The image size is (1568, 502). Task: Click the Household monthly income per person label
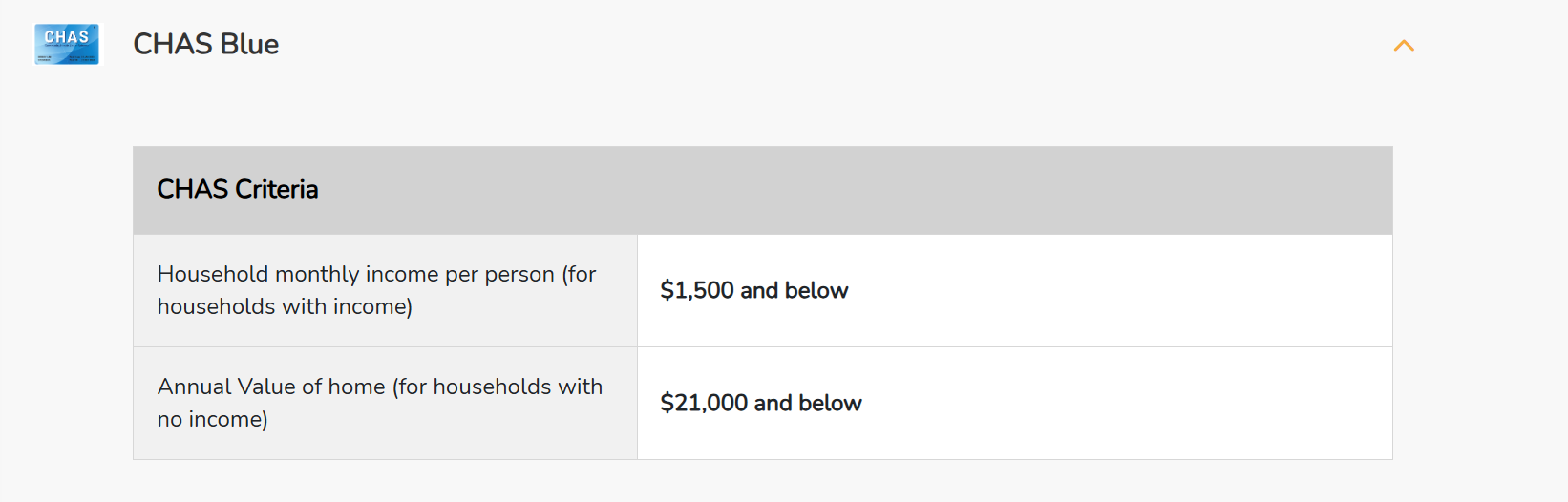click(376, 290)
